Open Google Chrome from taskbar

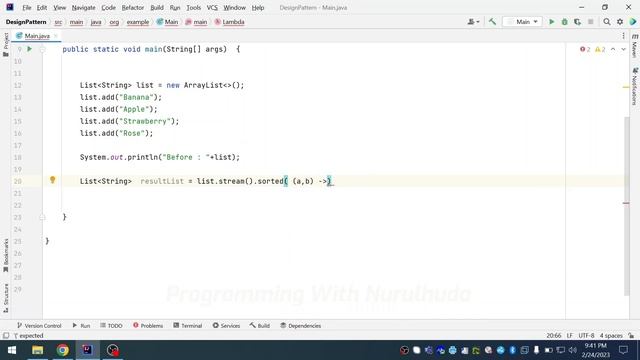click(x=62, y=350)
